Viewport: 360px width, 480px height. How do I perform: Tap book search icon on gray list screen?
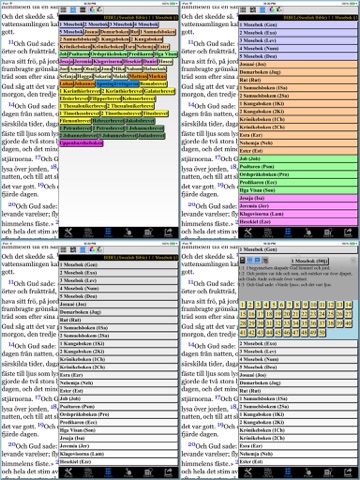148,472
